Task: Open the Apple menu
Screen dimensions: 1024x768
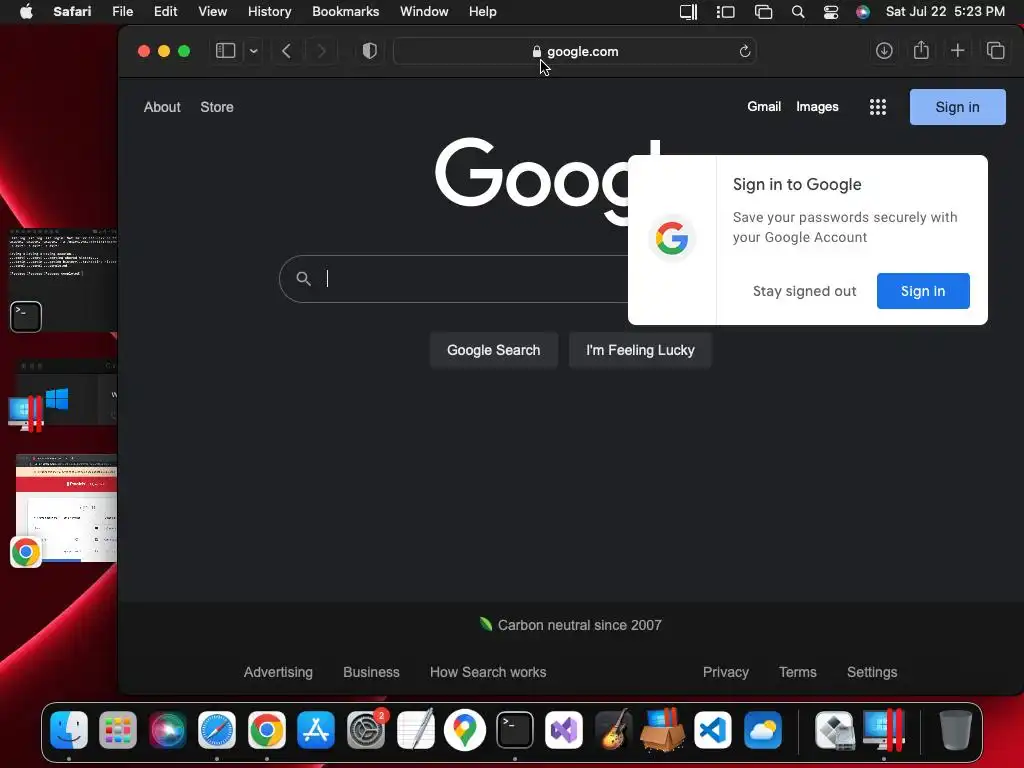Action: (26, 12)
